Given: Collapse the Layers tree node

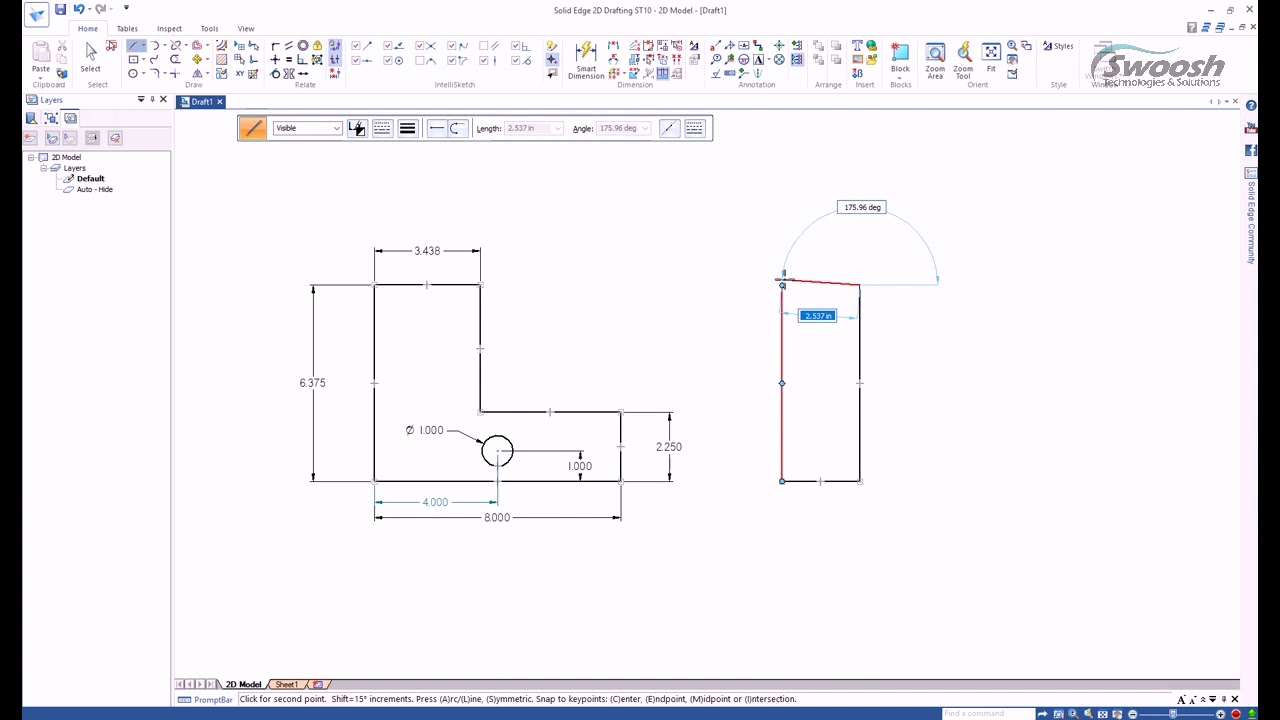Looking at the screenshot, I should (44, 168).
